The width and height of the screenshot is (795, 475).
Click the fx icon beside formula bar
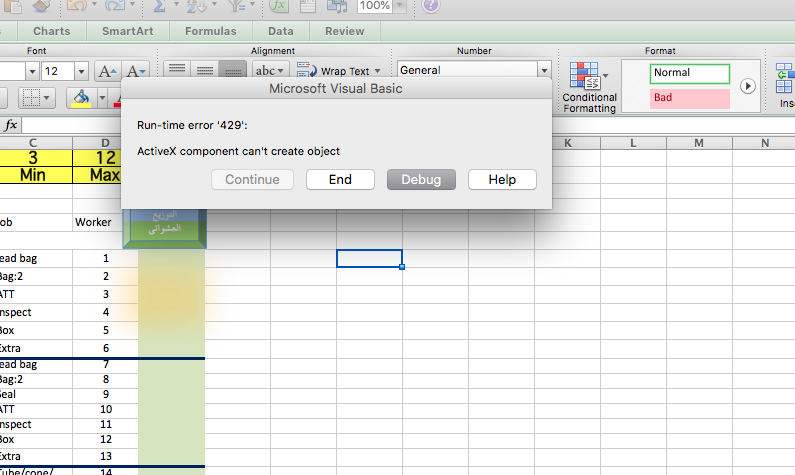click(x=11, y=125)
